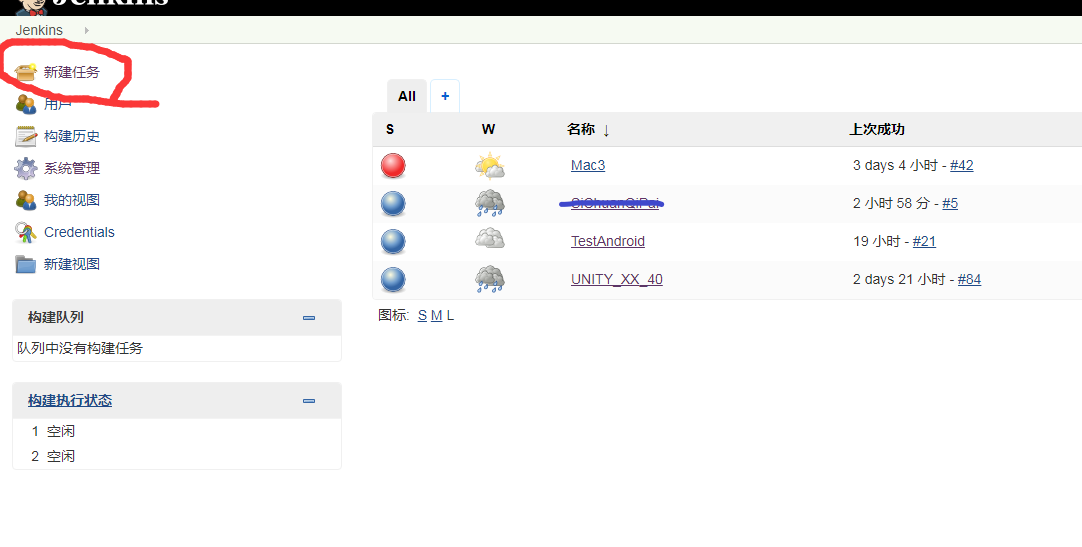Open TestAndroid build #21
Screen dimensions: 1082x547
point(924,241)
